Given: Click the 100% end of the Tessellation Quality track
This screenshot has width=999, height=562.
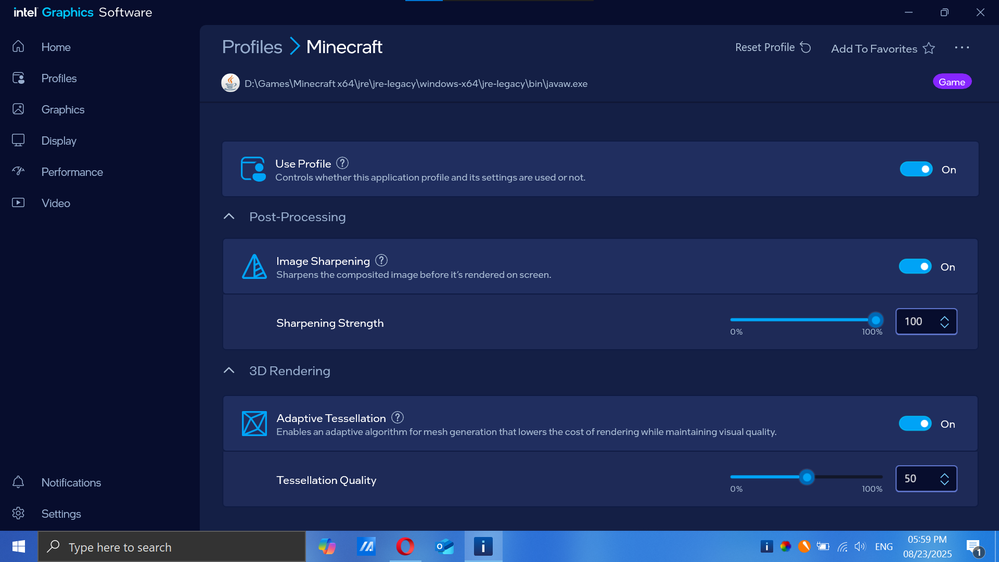Looking at the screenshot, I should click(882, 477).
